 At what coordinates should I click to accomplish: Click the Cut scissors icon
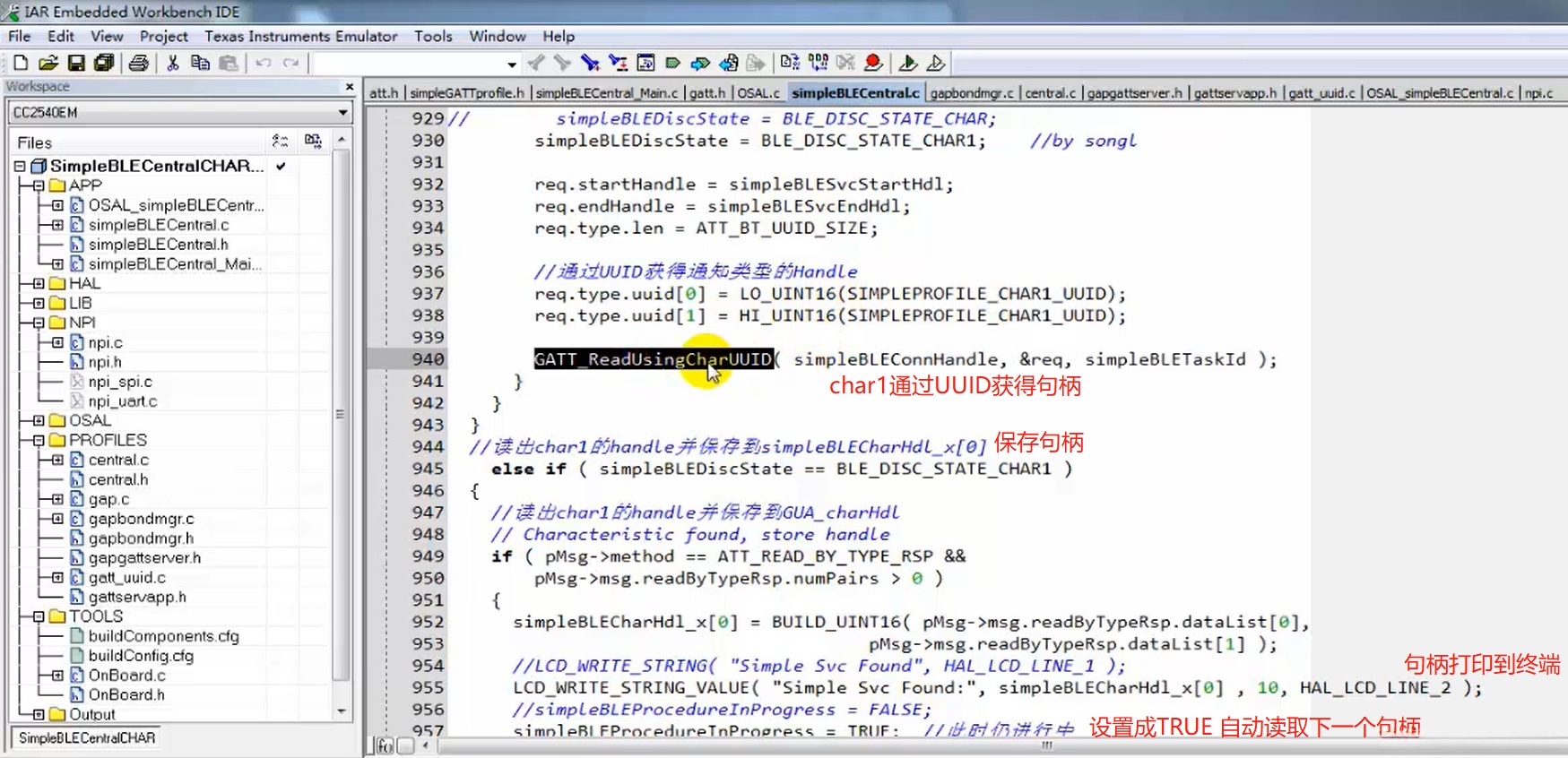[173, 63]
